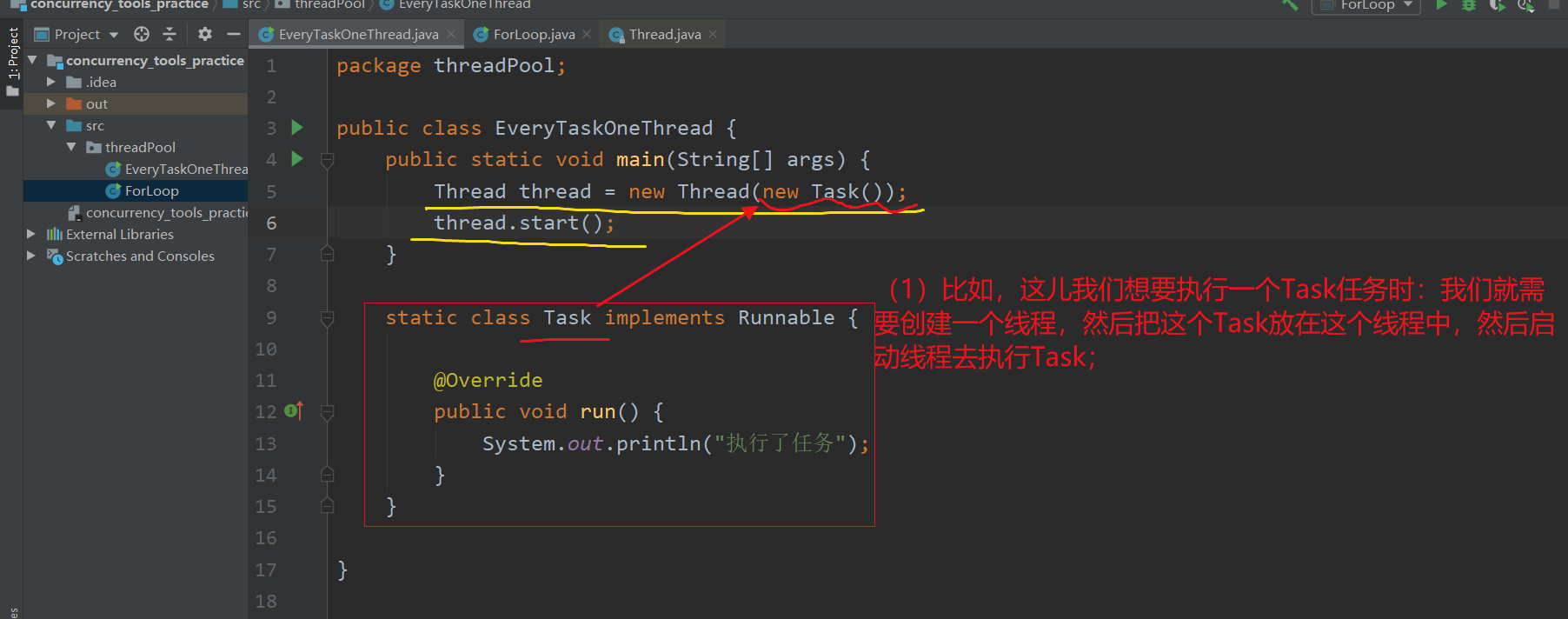Close the ForLoop.java tab

pyautogui.click(x=587, y=34)
